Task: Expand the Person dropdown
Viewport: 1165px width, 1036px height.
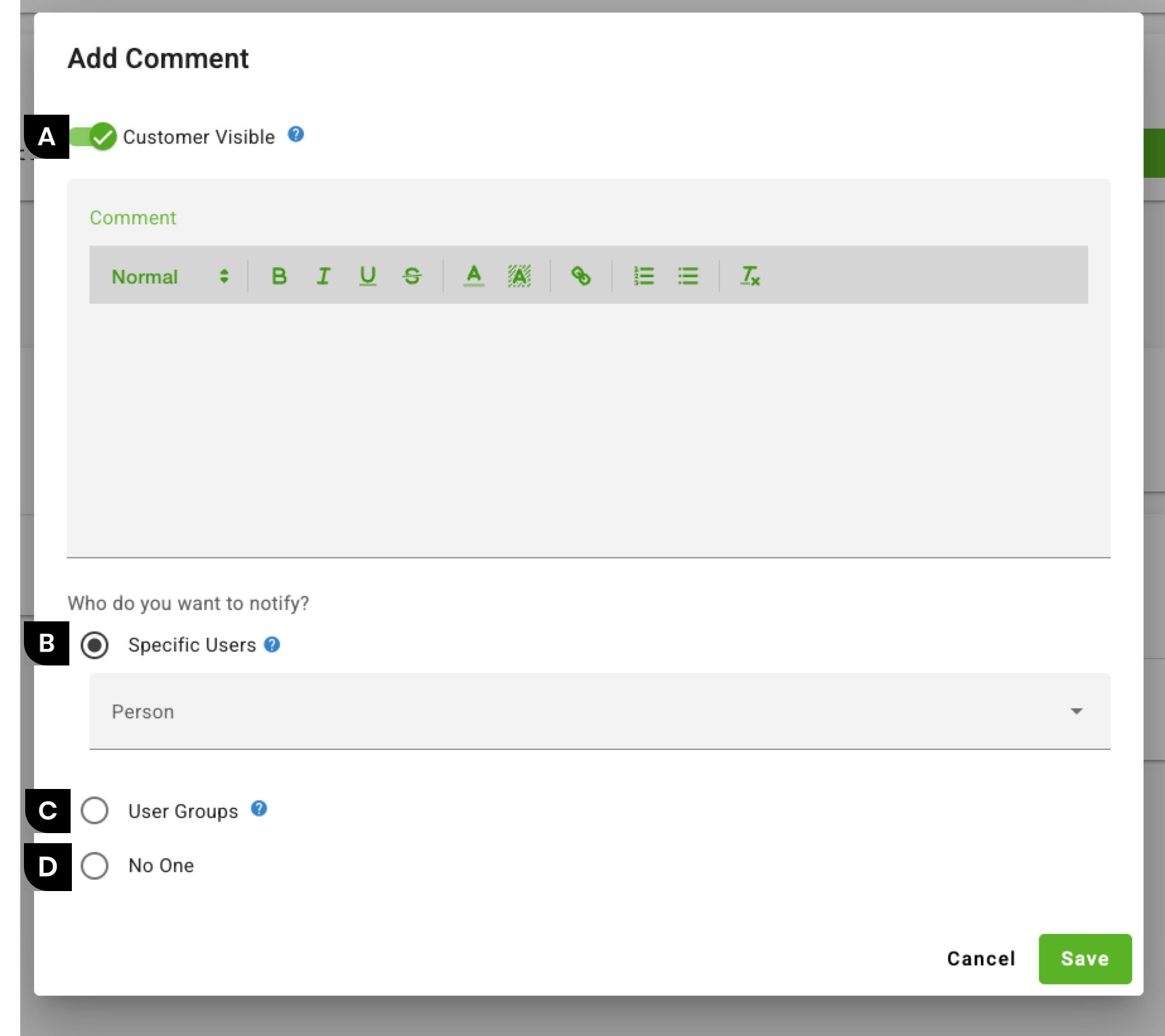Action: click(600, 711)
